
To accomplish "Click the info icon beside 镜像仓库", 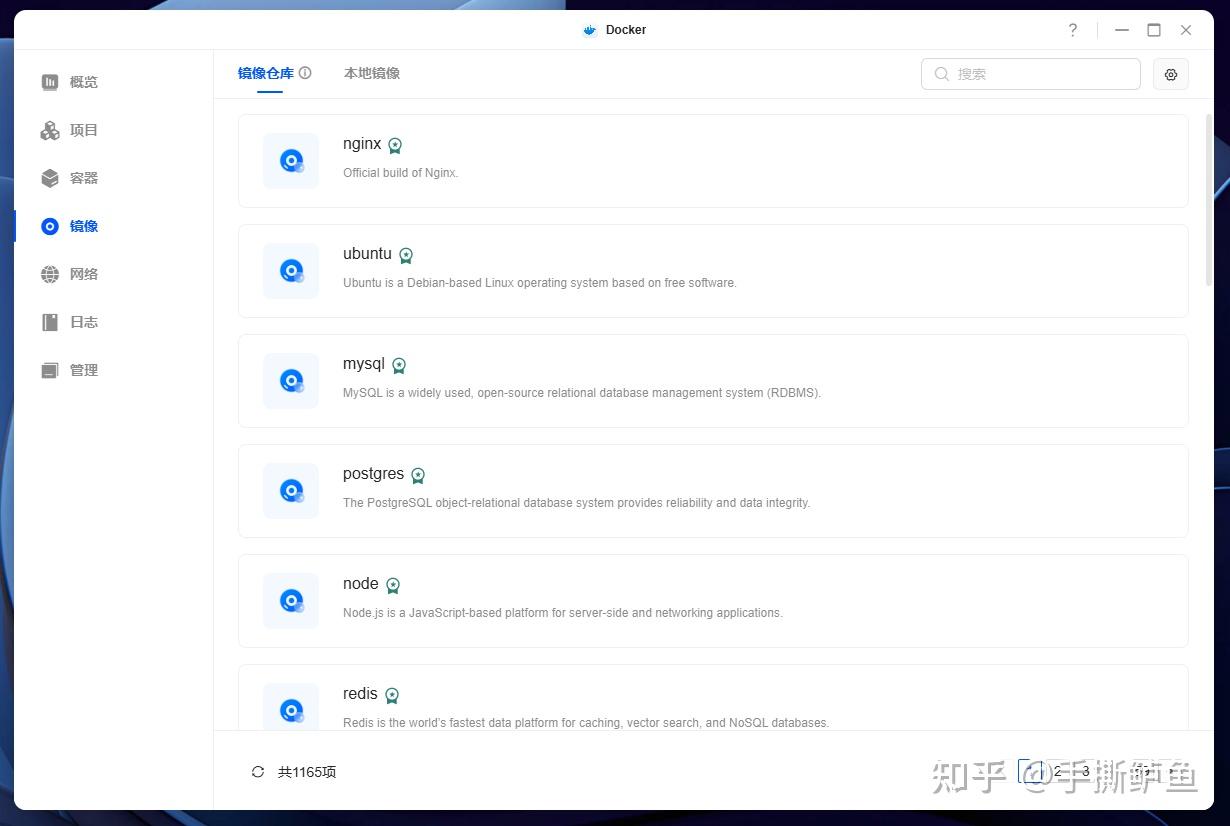I will [x=305, y=73].
